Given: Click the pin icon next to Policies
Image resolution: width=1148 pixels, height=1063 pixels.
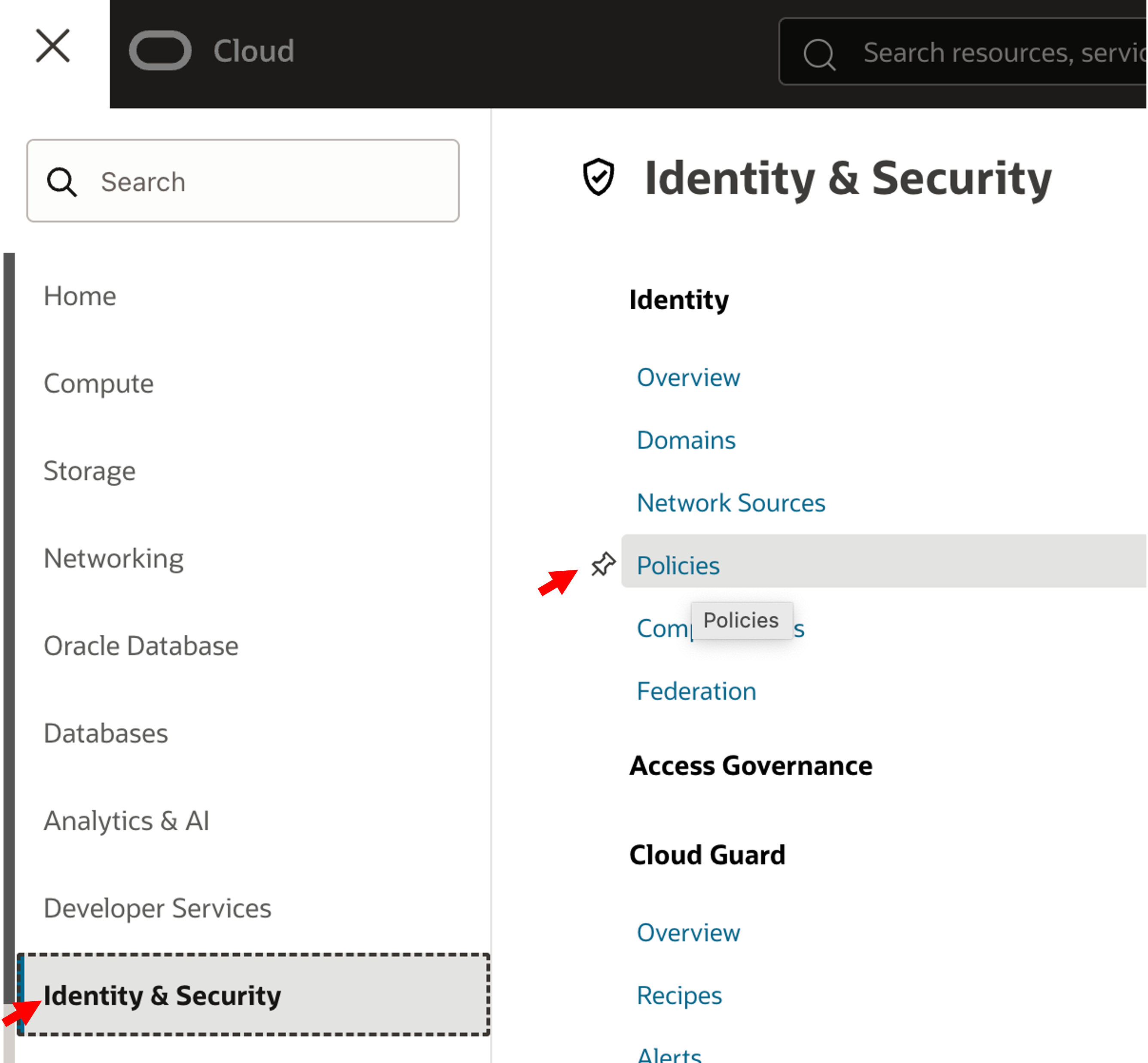Looking at the screenshot, I should pyautogui.click(x=603, y=564).
